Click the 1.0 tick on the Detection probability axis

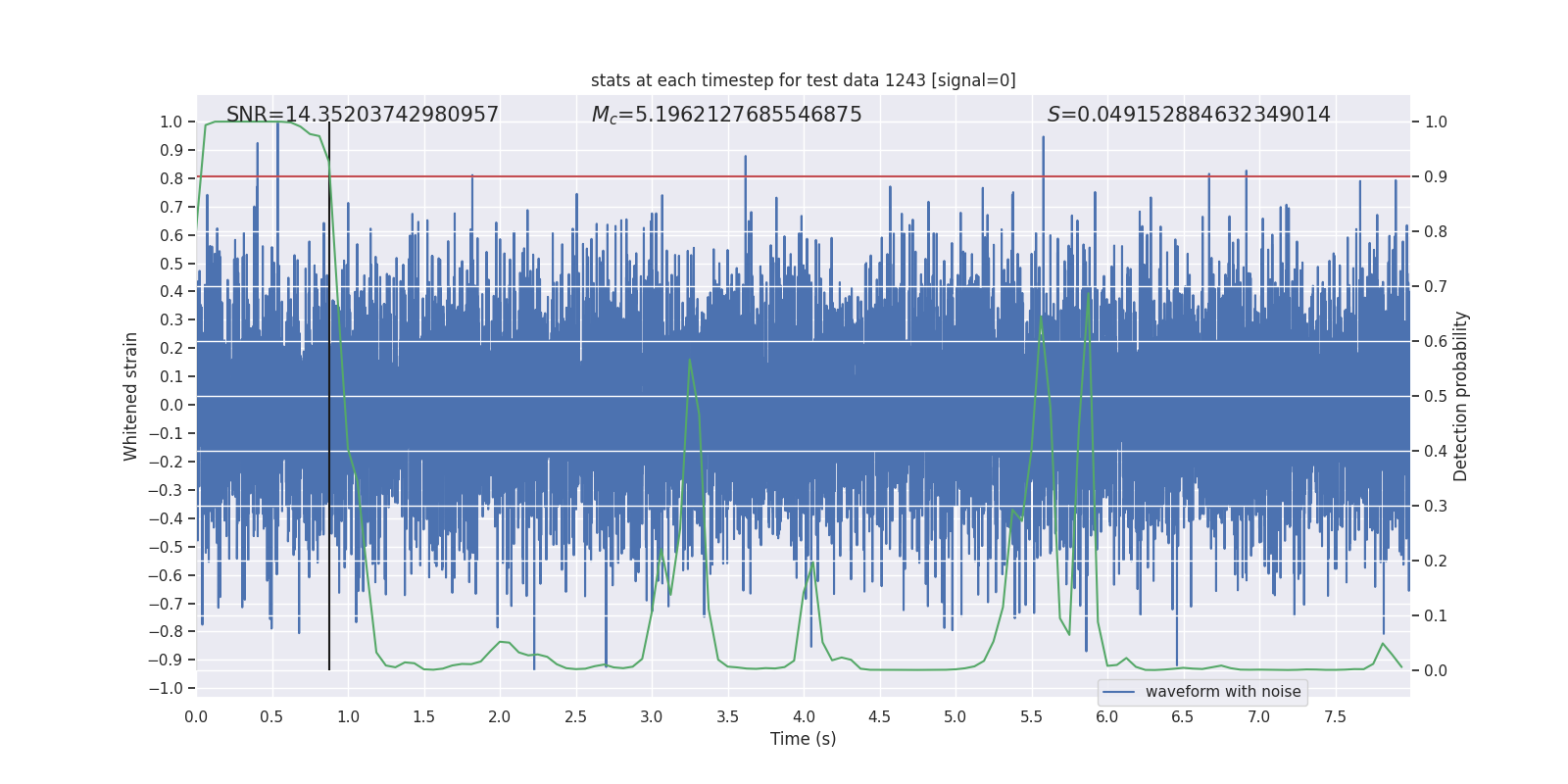coord(1436,122)
